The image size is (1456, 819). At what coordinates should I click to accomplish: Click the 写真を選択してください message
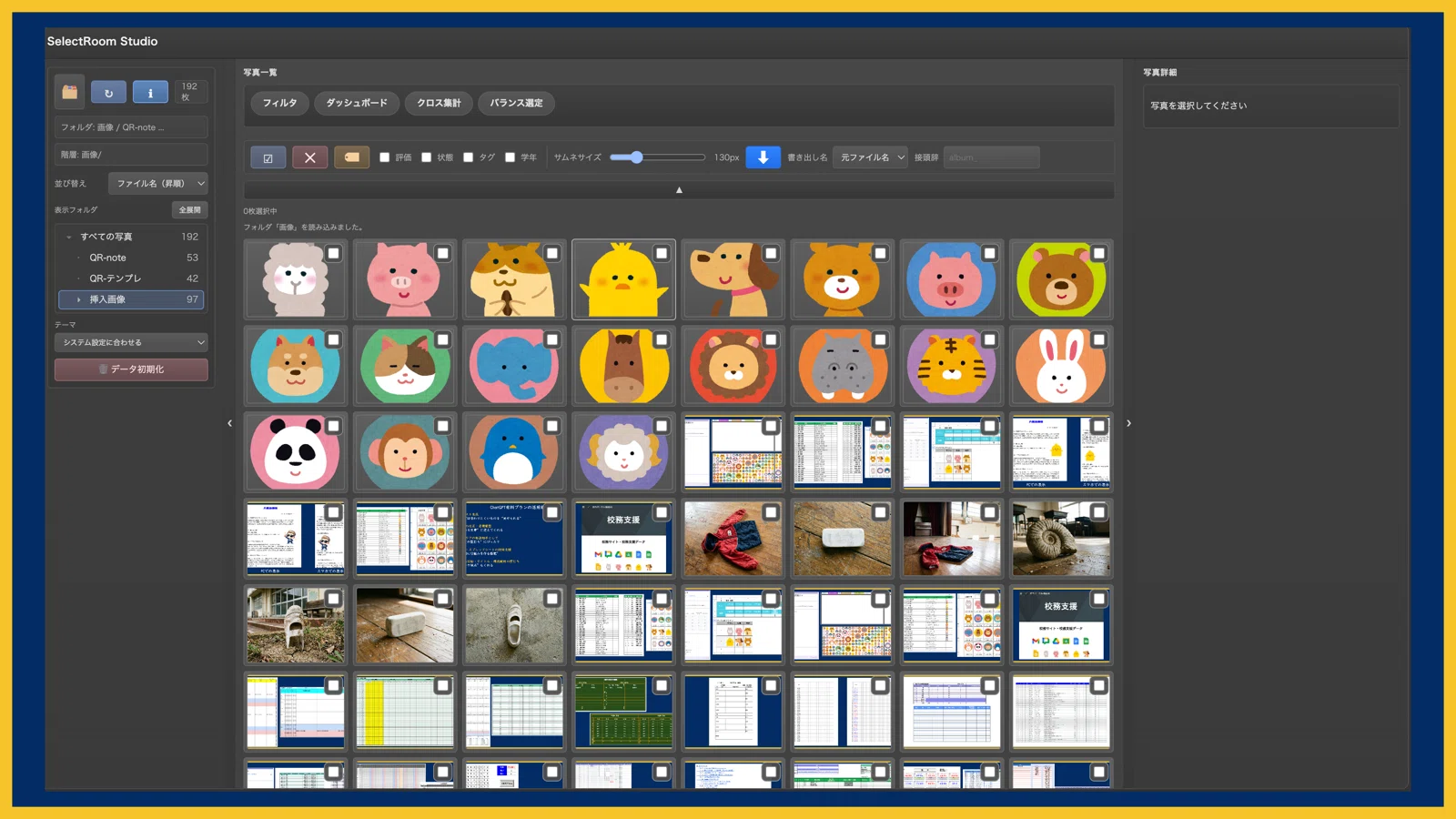(x=1198, y=106)
